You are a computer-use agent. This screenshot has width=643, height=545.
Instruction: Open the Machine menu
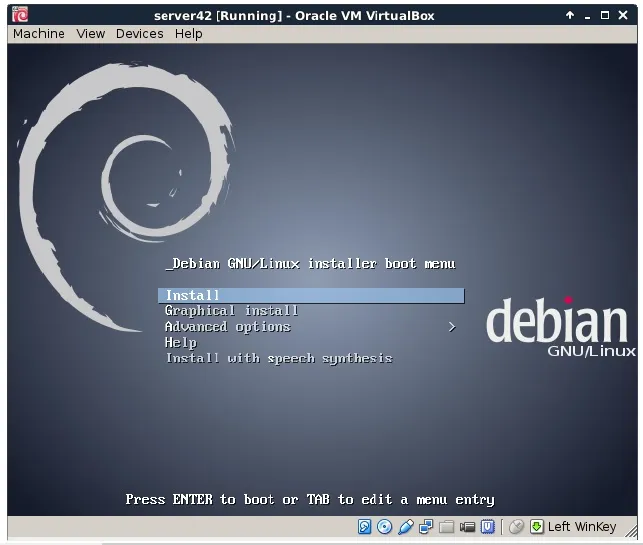(x=39, y=34)
